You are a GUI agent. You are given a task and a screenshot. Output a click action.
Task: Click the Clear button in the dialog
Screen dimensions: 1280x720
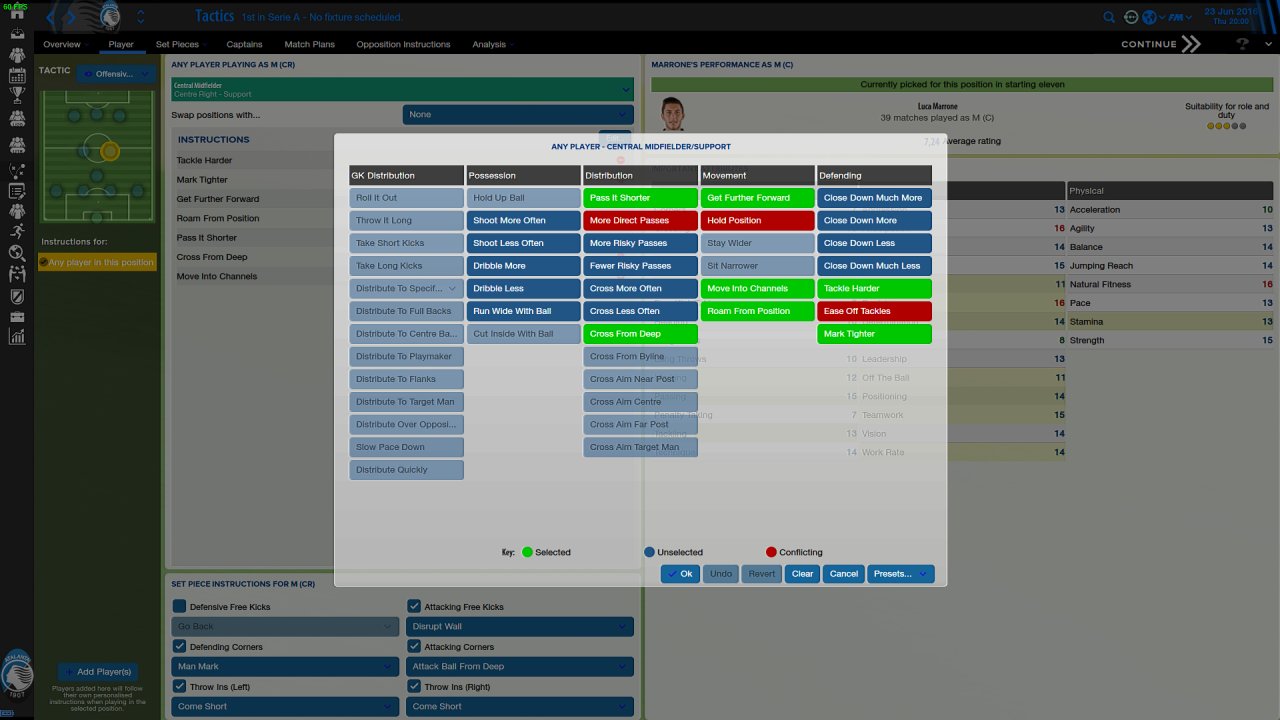pos(802,574)
